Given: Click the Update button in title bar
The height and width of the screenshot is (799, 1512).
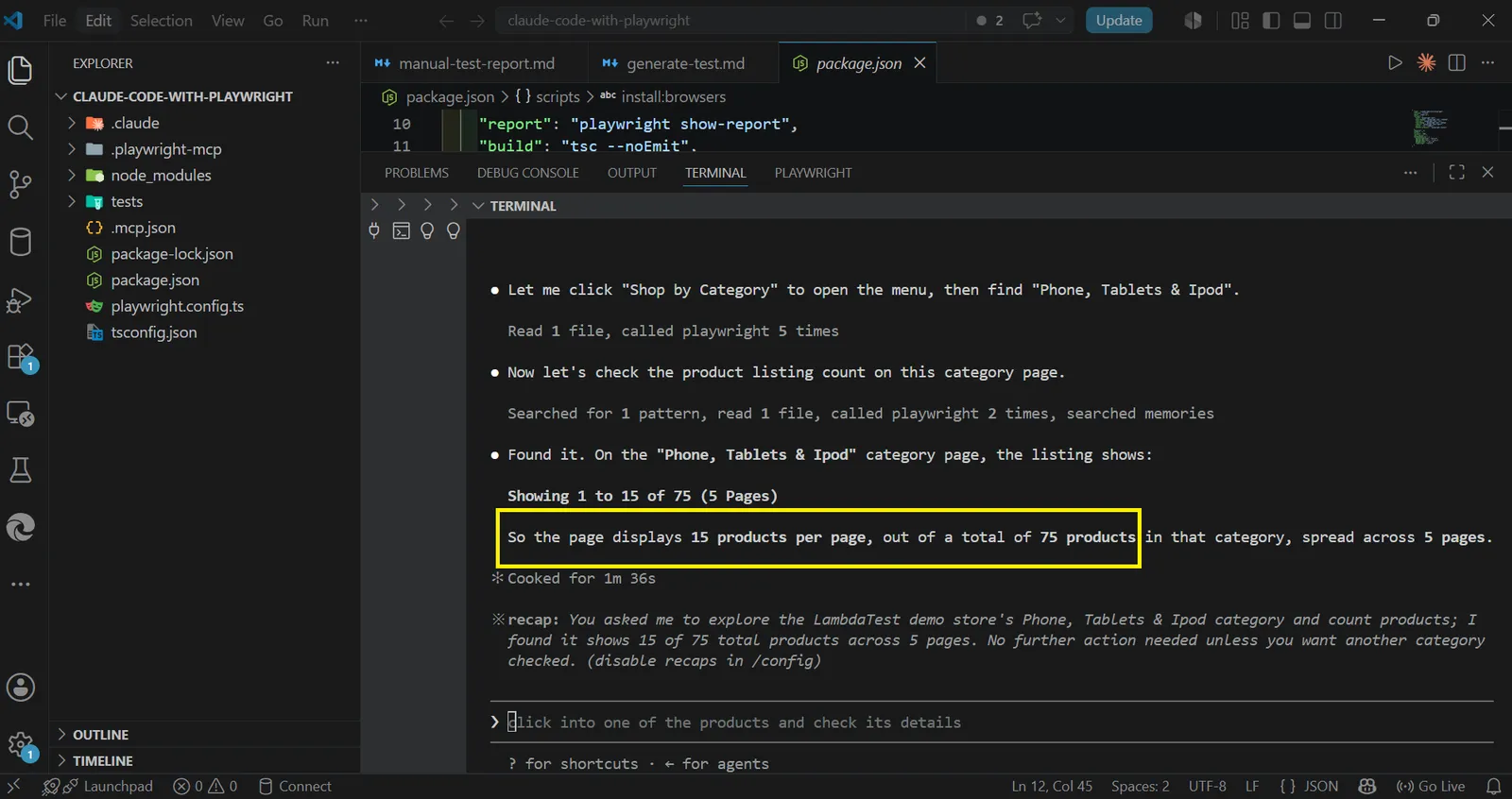Looking at the screenshot, I should pos(1119,20).
